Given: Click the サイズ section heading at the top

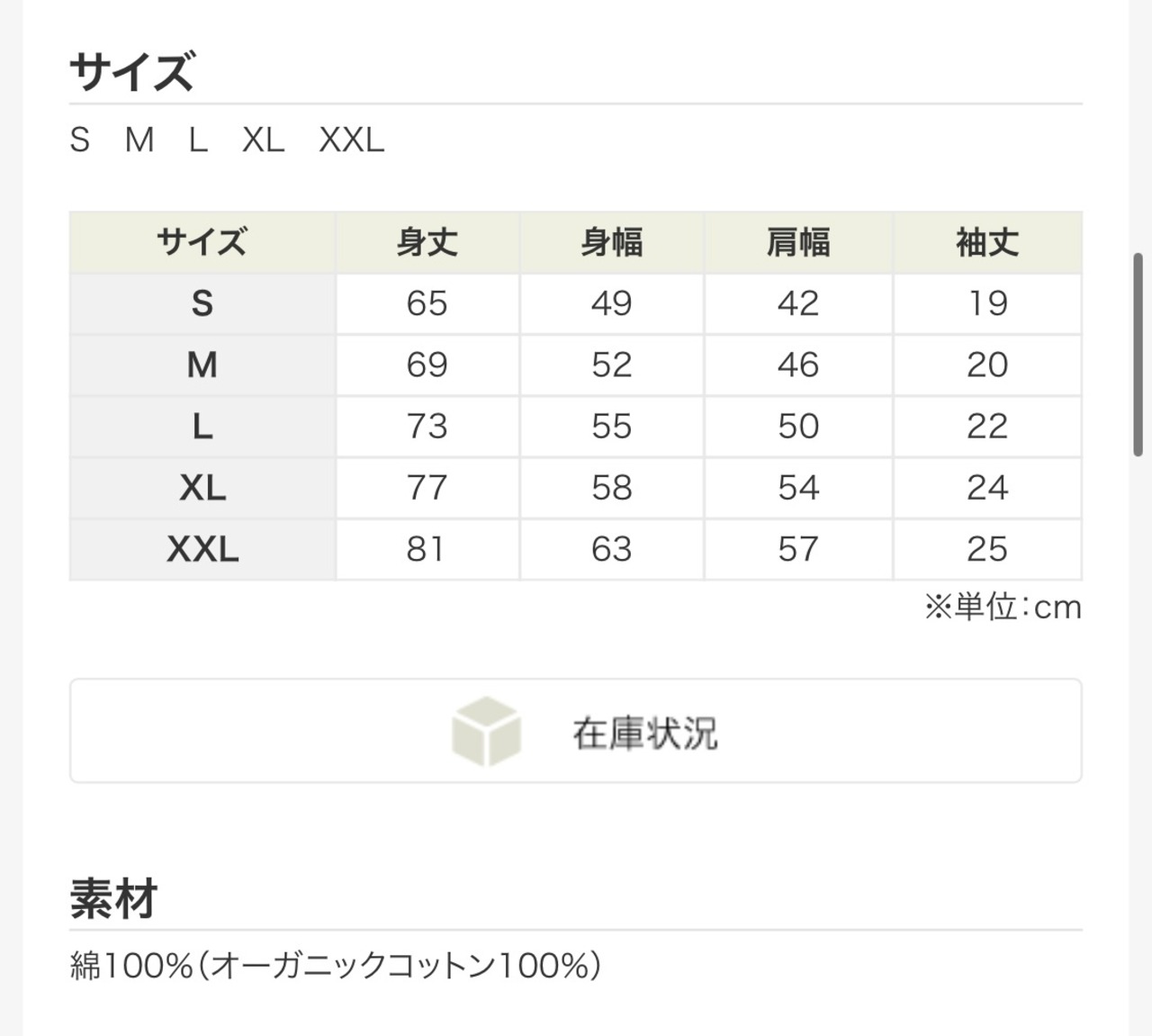Looking at the screenshot, I should [x=132, y=71].
